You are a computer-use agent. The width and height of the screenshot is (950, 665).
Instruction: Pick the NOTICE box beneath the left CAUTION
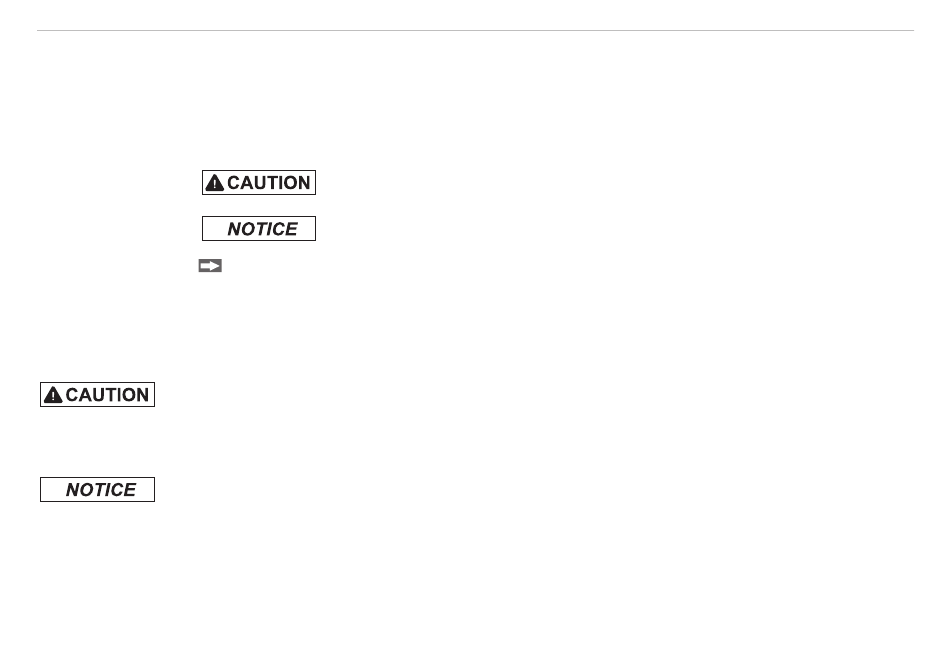pyautogui.click(x=98, y=489)
